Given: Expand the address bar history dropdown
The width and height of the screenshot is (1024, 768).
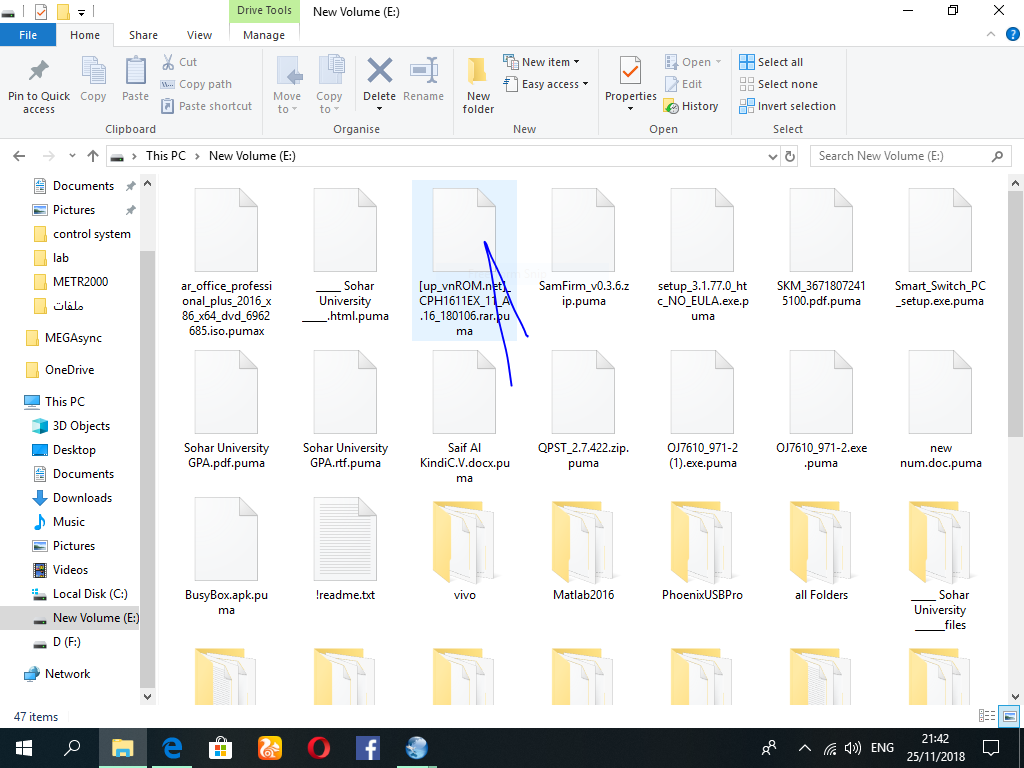Looking at the screenshot, I should [x=771, y=156].
